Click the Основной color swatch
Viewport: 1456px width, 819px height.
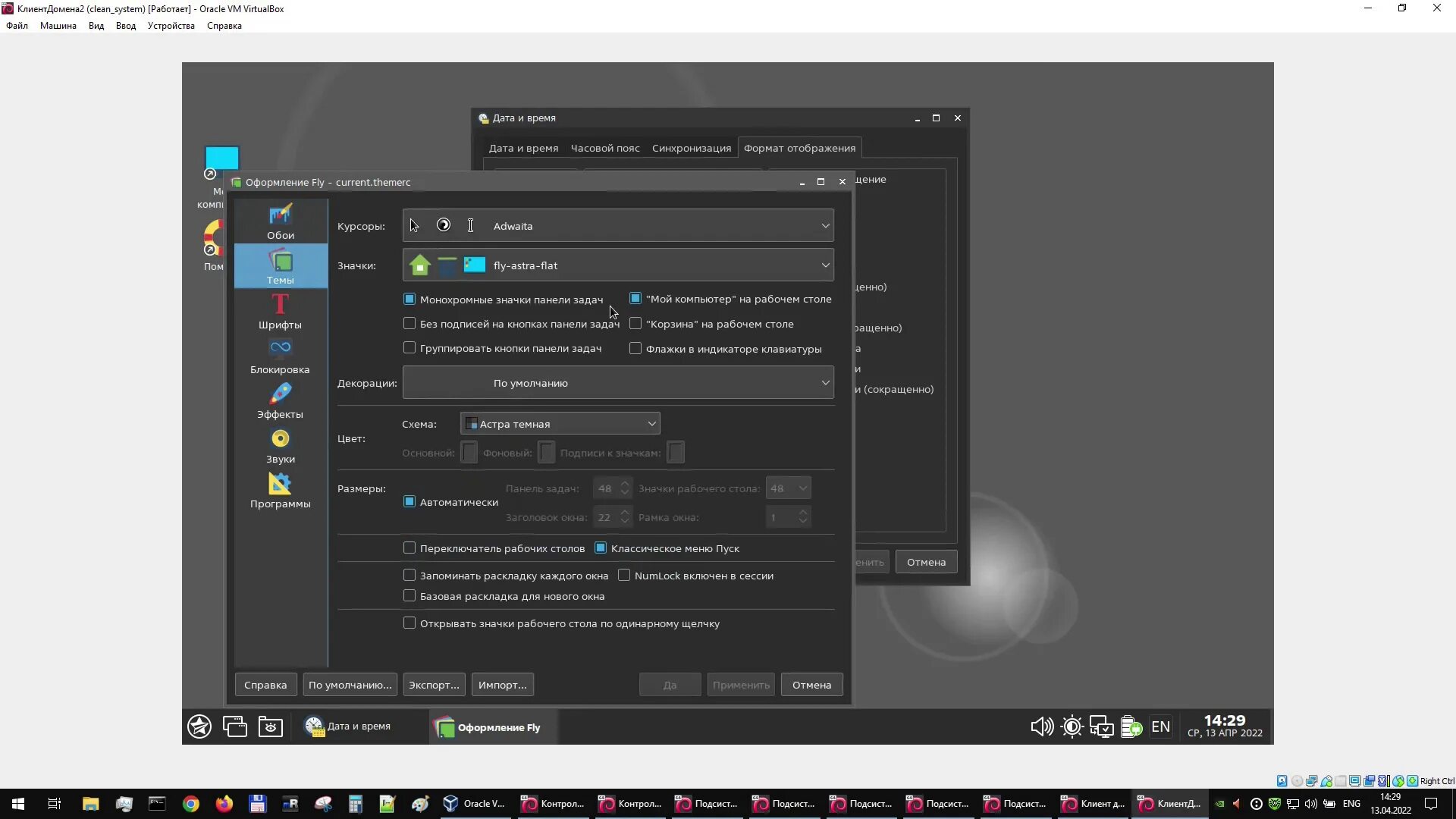click(469, 453)
